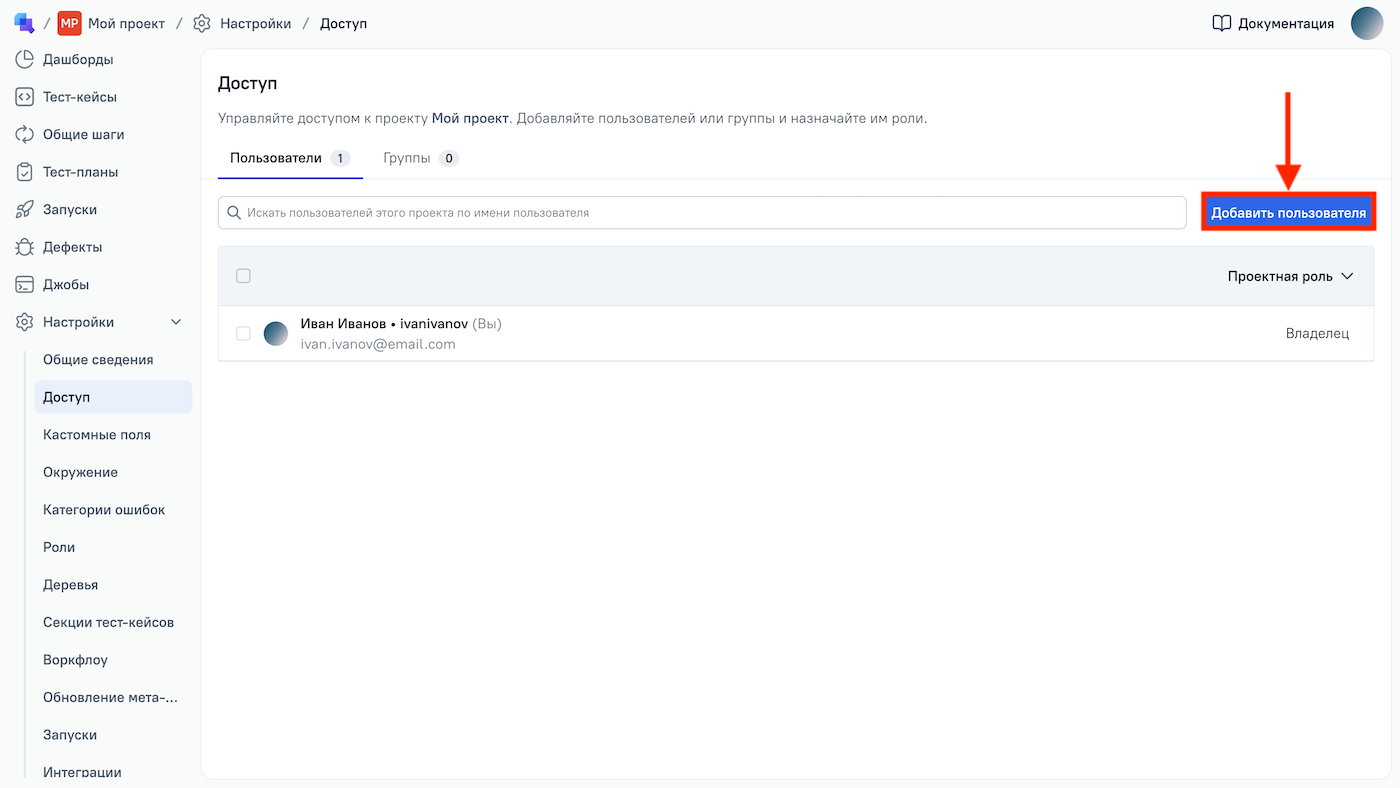Select the checkbox next to Иван Иванов

coord(243,333)
